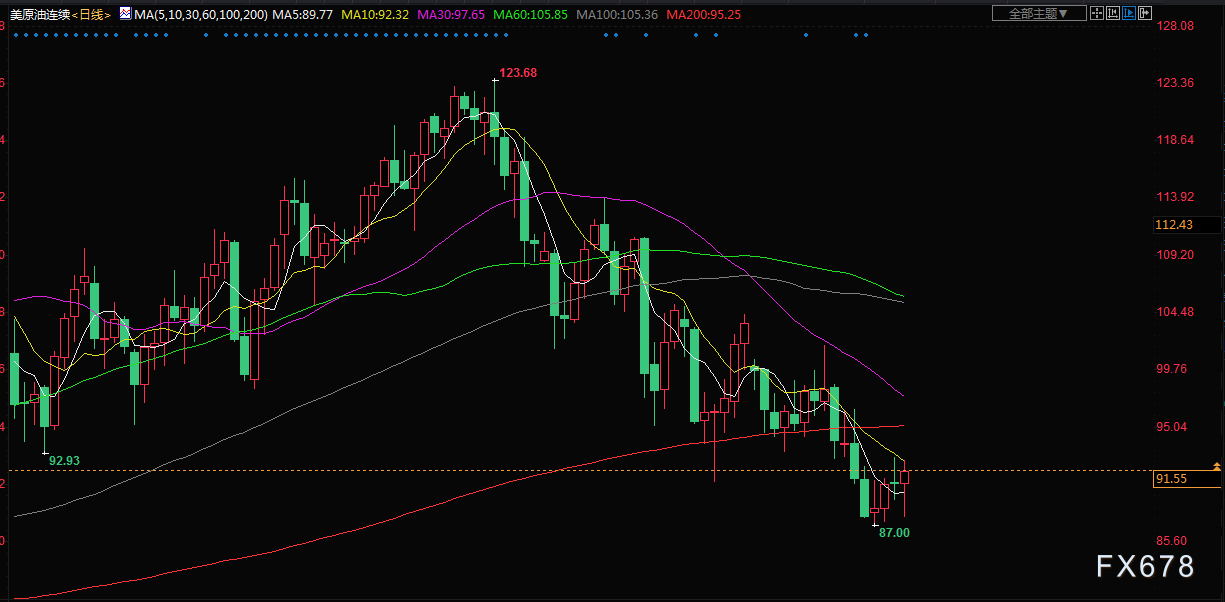Select the white MA5:89.77 label

(302, 15)
